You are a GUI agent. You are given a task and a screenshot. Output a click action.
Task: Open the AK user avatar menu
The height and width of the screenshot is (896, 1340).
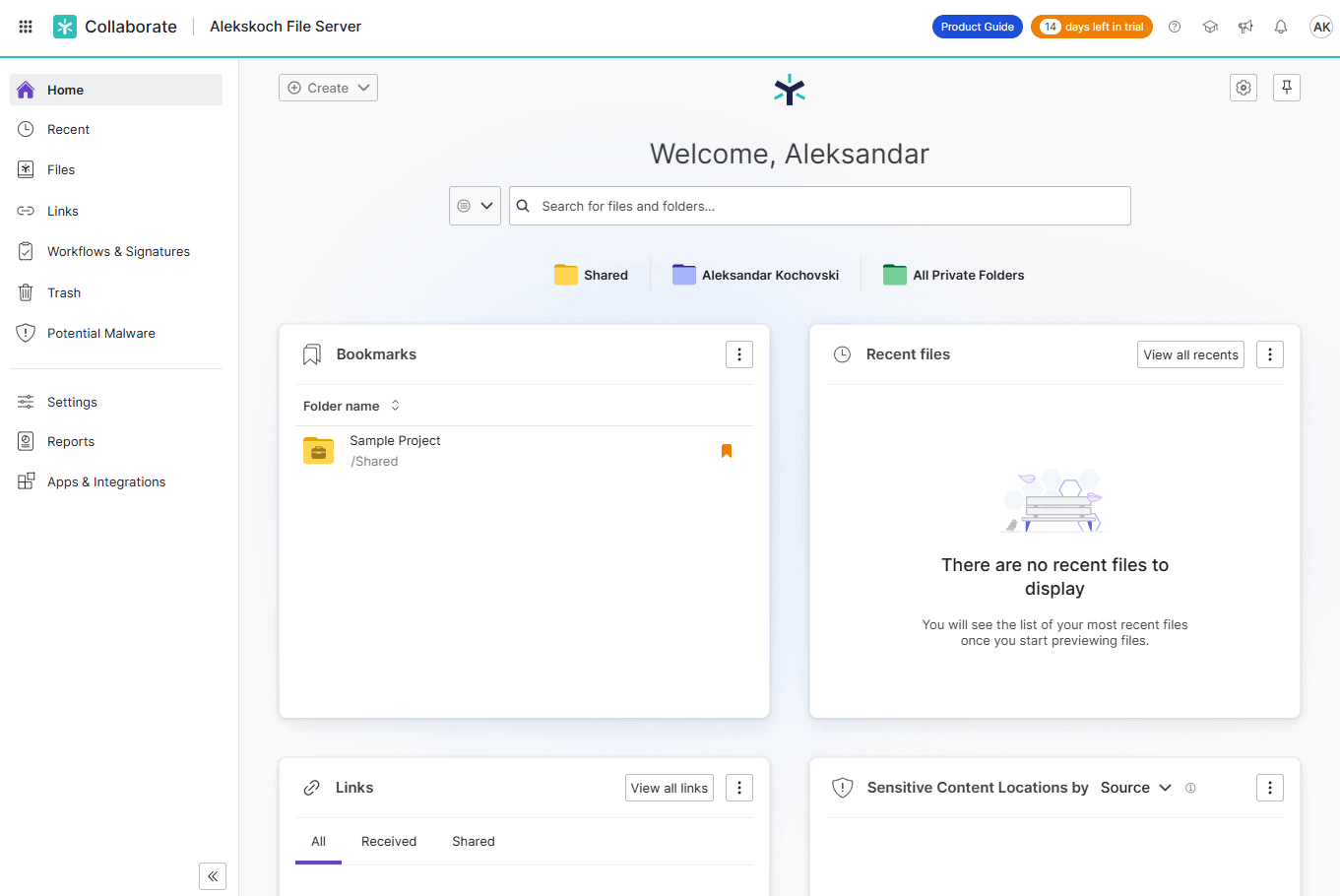pos(1321,27)
